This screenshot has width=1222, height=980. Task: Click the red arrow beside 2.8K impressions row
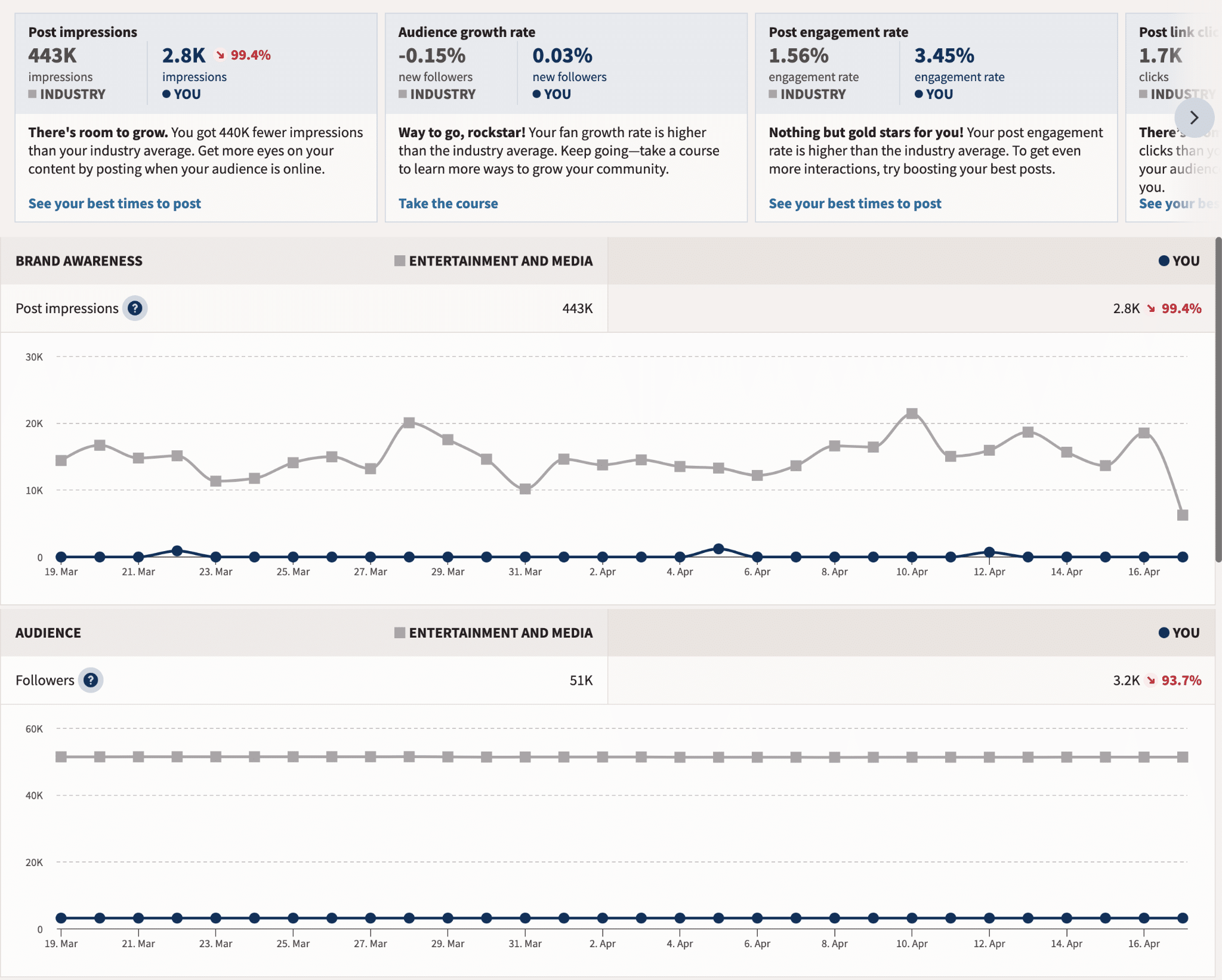[x=1149, y=309]
